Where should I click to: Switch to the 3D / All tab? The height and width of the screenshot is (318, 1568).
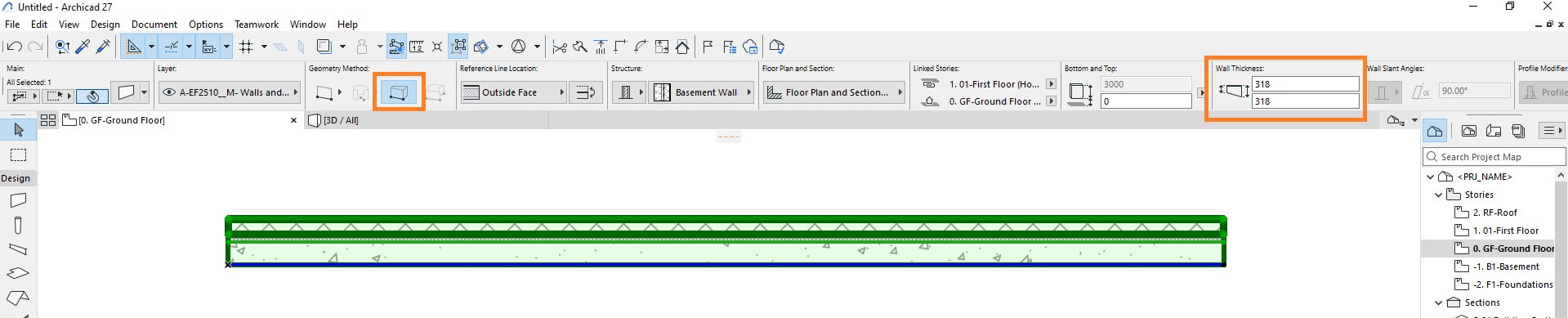pos(341,120)
